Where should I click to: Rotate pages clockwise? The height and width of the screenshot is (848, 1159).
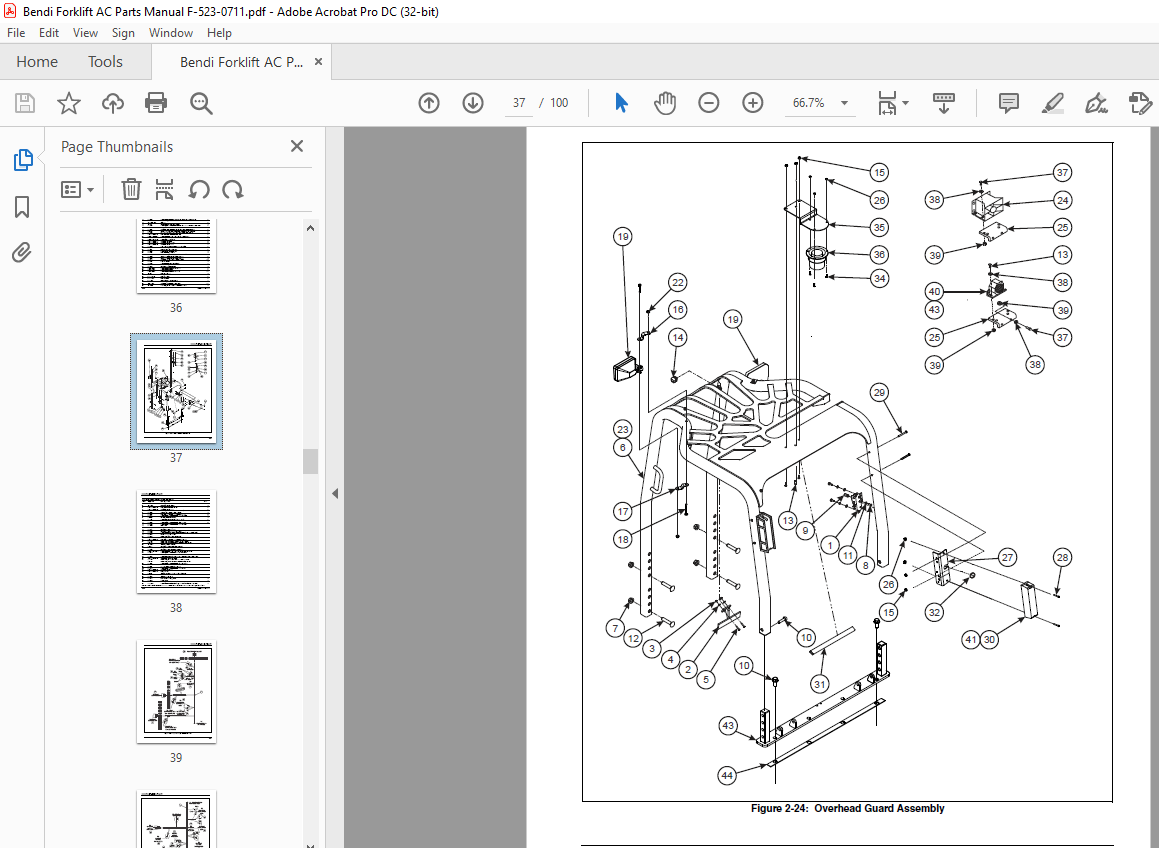point(233,189)
